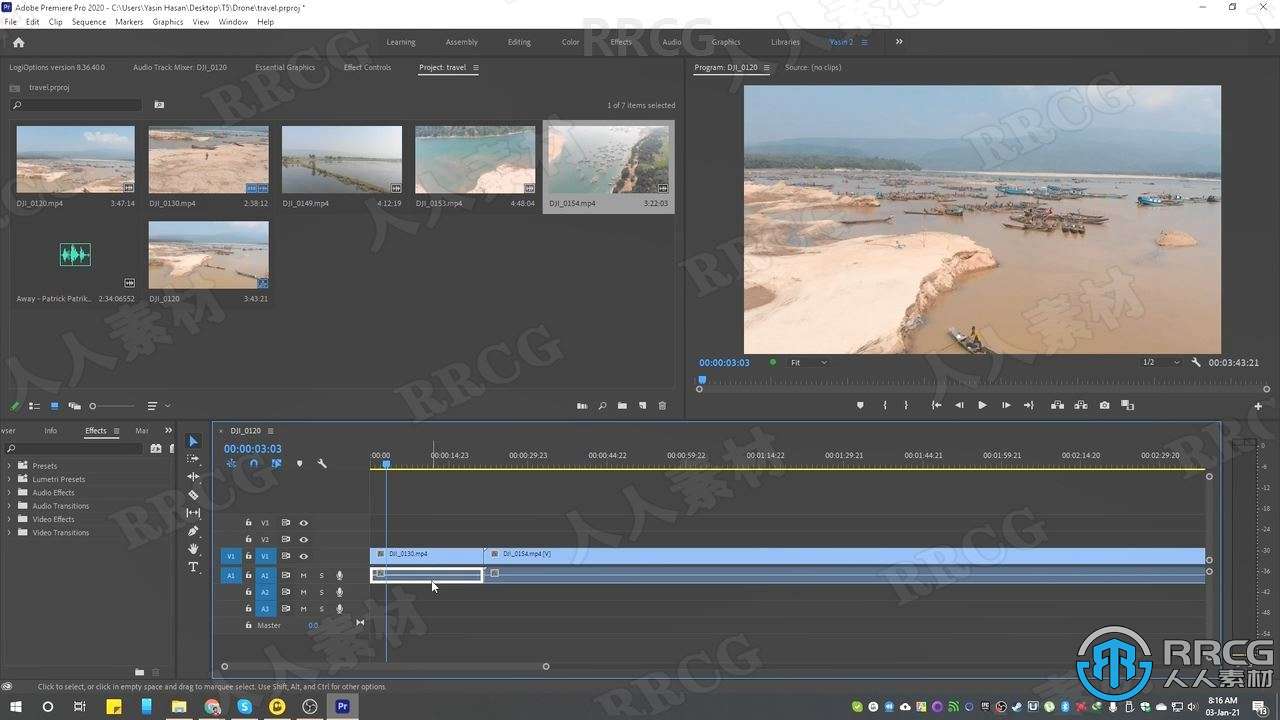Click the Find magnifier in Project panel
The height and width of the screenshot is (720, 1280).
[602, 406]
